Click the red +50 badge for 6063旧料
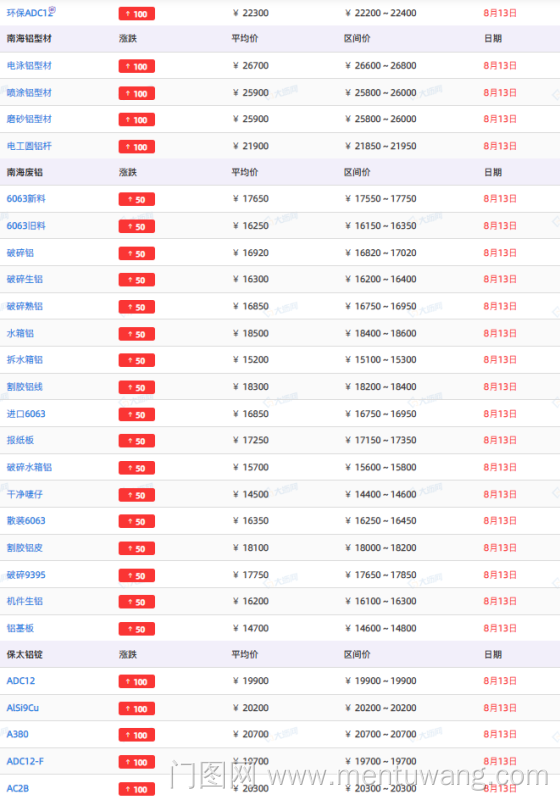The height and width of the screenshot is (800, 560). [137, 227]
